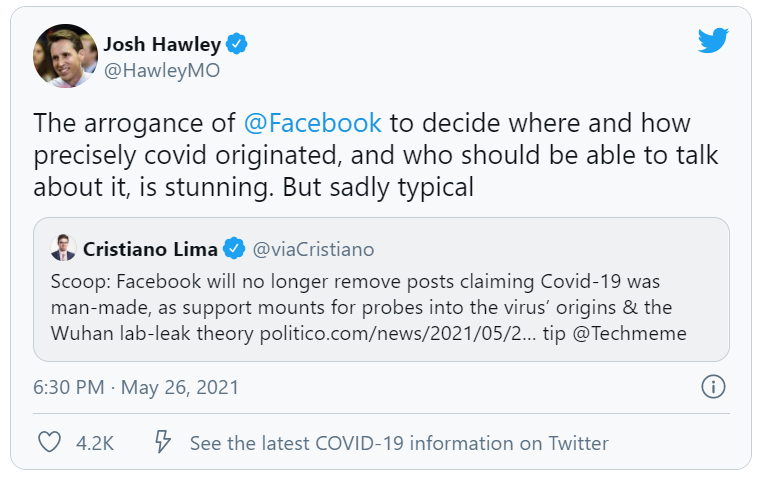765x484 pixels.
Task: Open the @Facebook mention link
Action: 313,123
